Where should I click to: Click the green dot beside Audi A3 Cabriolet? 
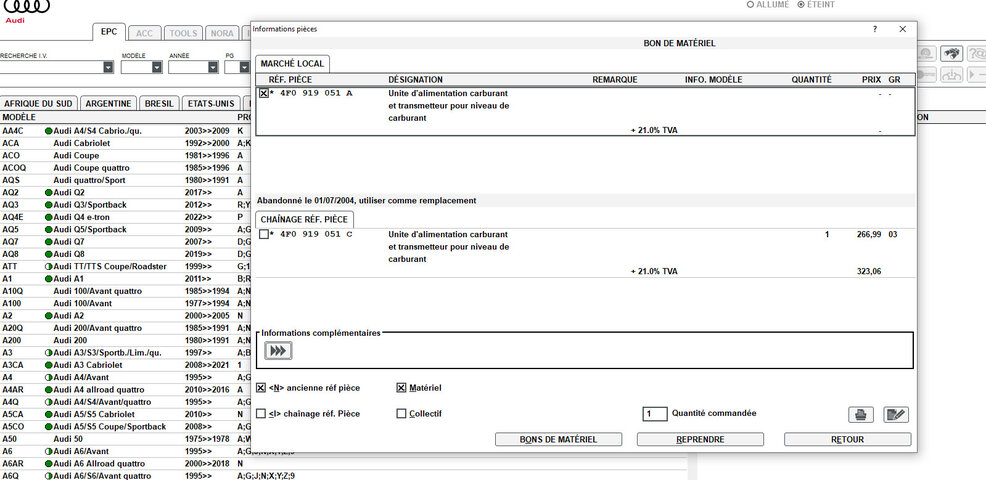click(48, 366)
